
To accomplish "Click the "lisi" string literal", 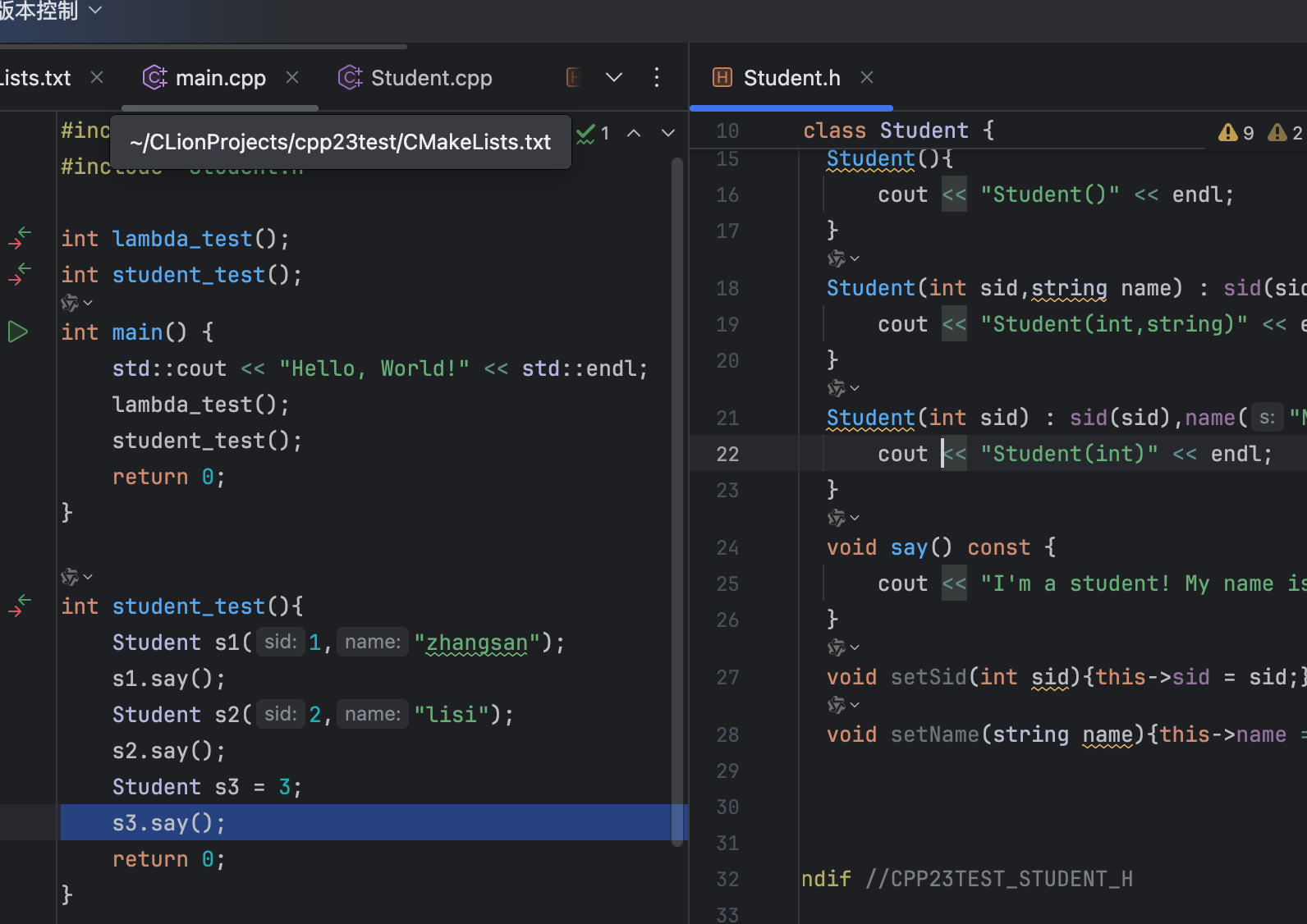I will tap(452, 715).
